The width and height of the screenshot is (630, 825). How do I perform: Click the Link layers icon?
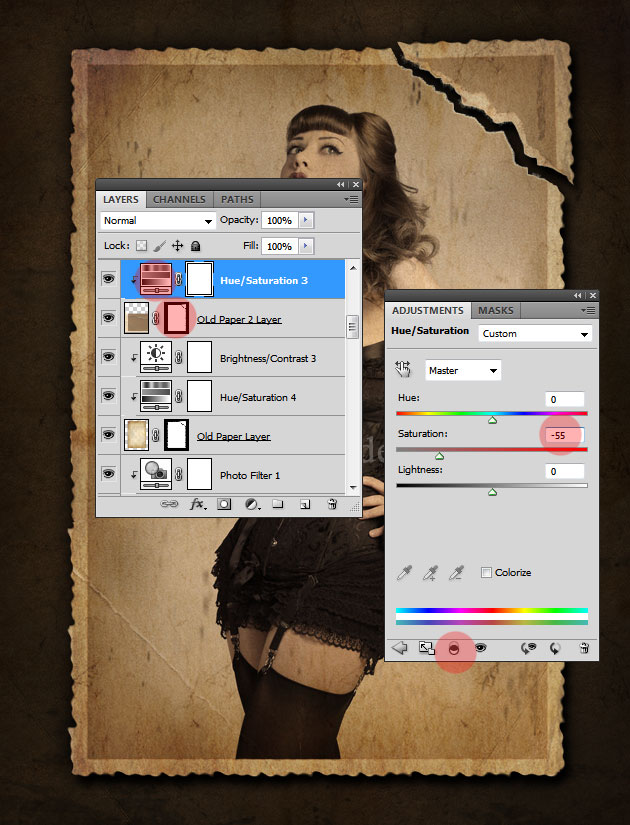(x=169, y=504)
